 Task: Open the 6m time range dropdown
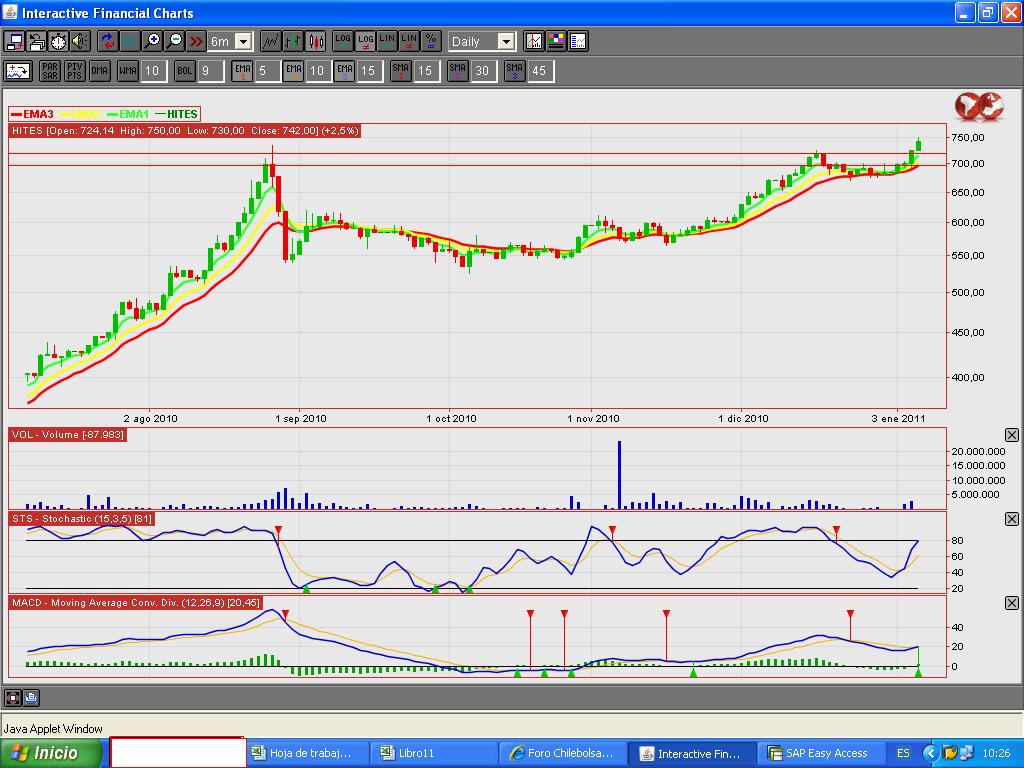tap(242, 41)
